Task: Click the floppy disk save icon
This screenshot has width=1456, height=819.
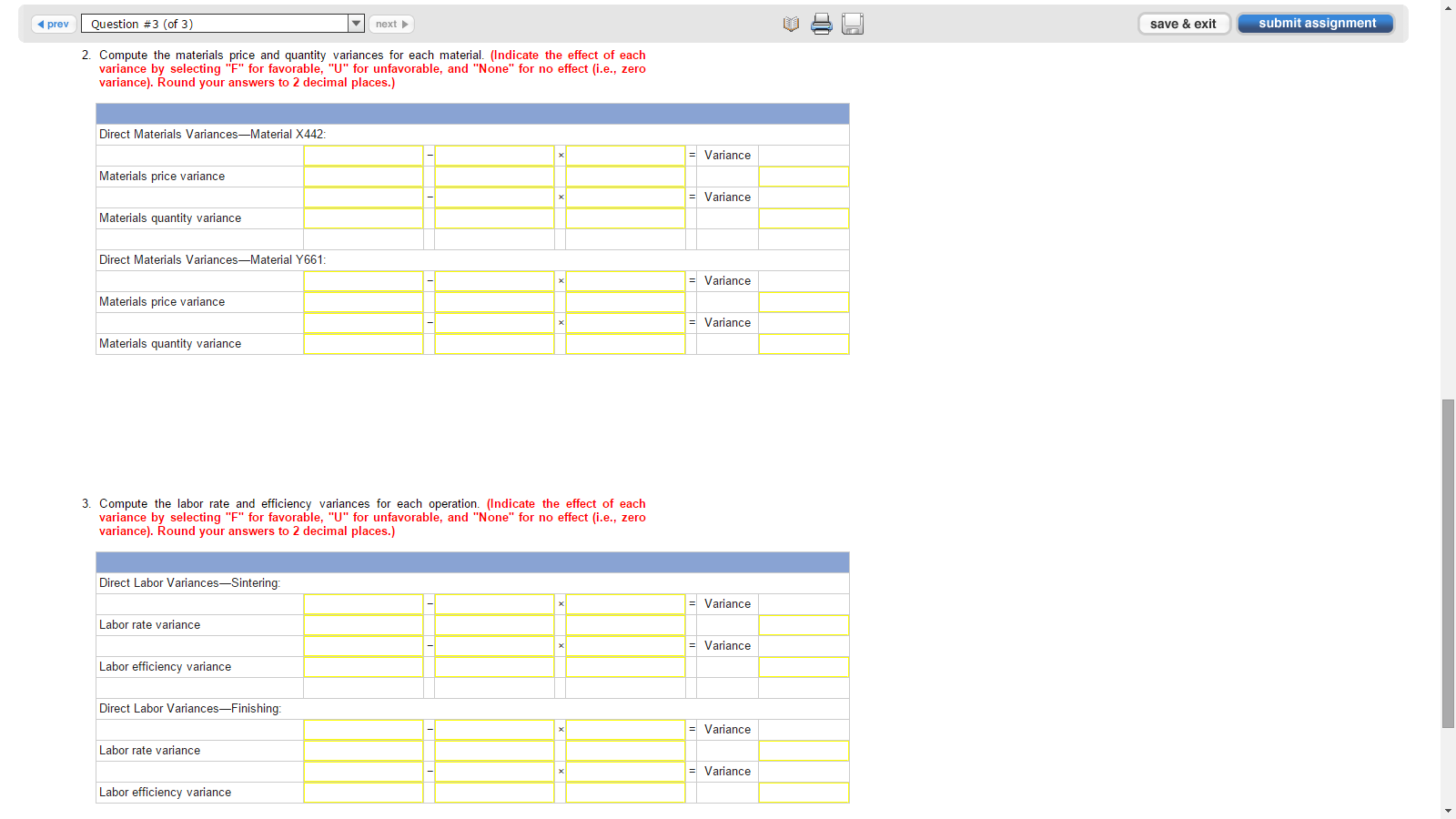Action: point(853,24)
